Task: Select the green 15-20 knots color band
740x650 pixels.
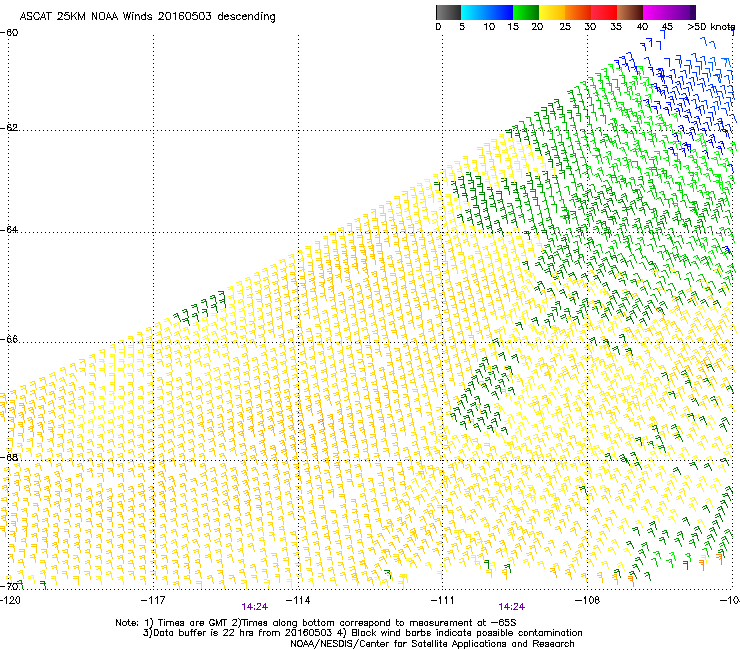Action: [526, 12]
